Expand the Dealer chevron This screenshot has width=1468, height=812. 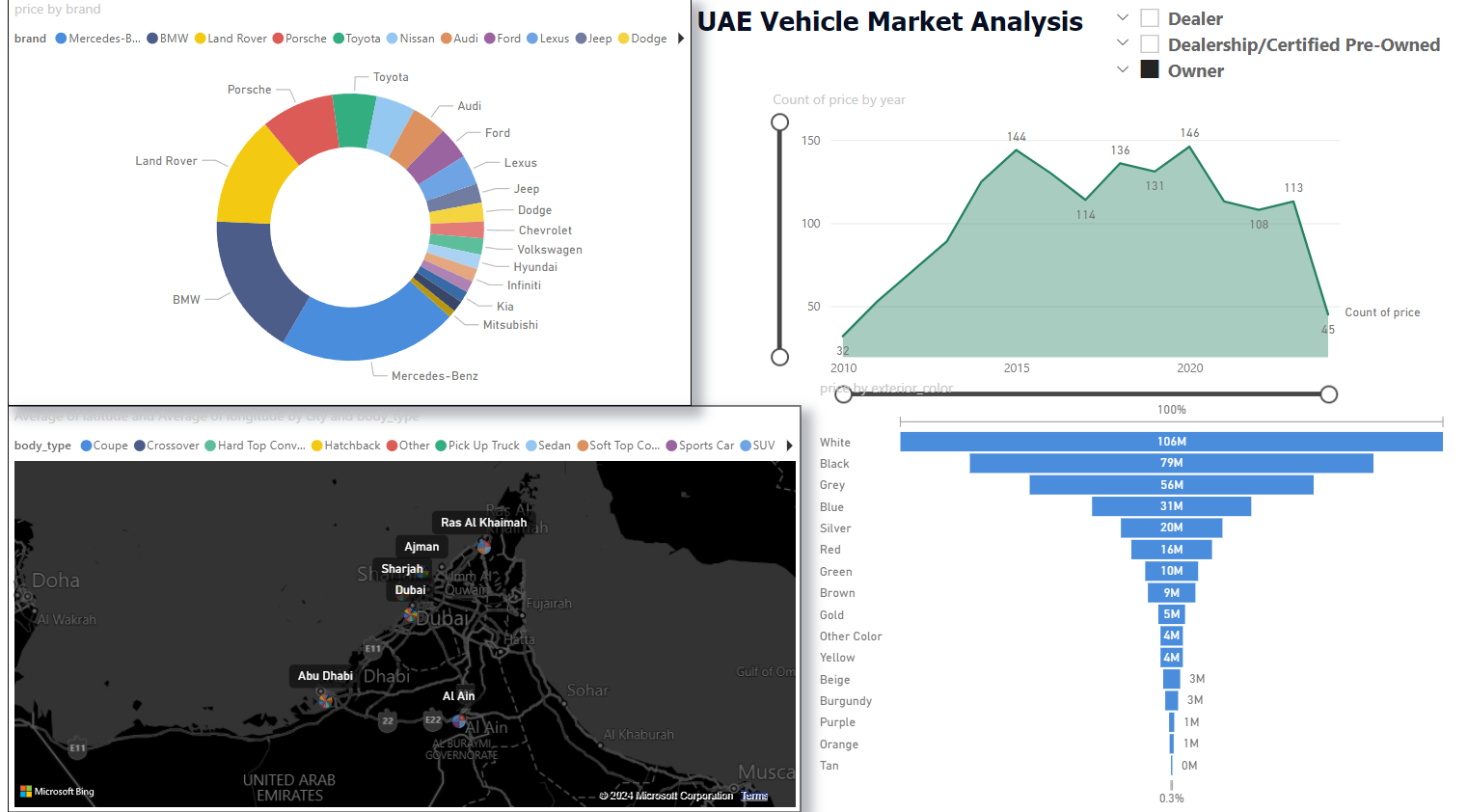1122,17
